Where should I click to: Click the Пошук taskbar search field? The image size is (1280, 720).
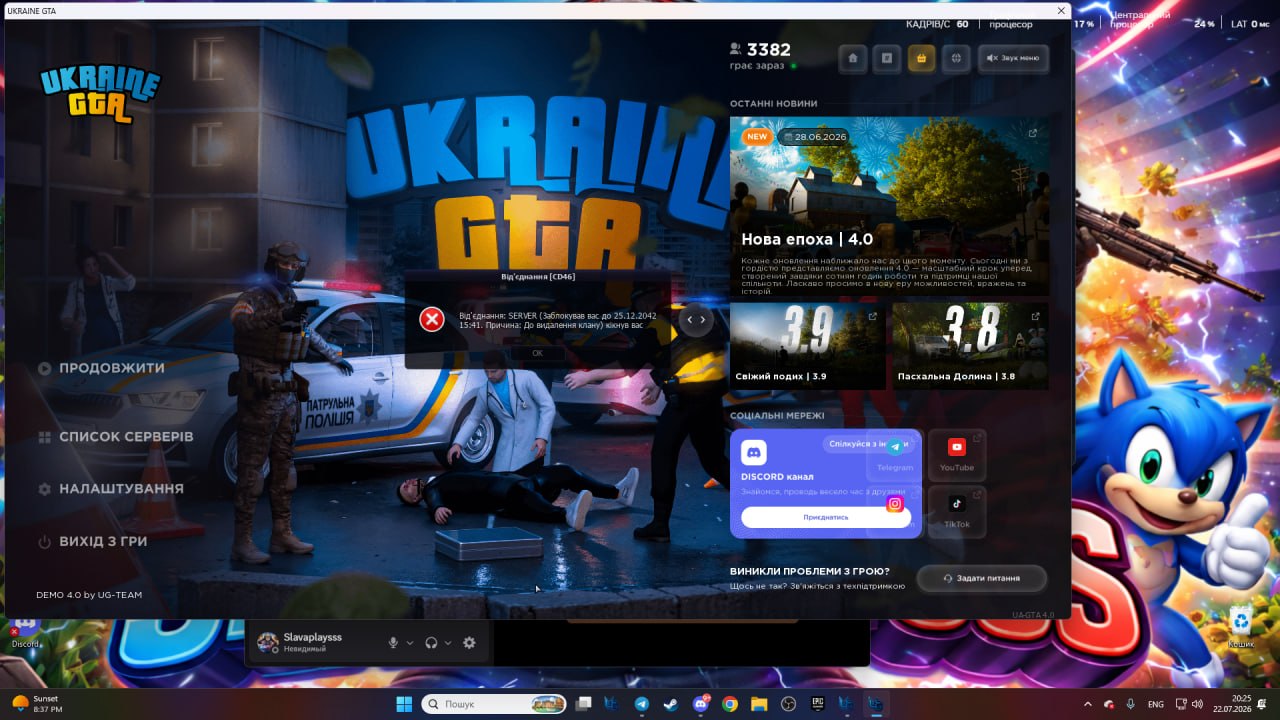[494, 704]
